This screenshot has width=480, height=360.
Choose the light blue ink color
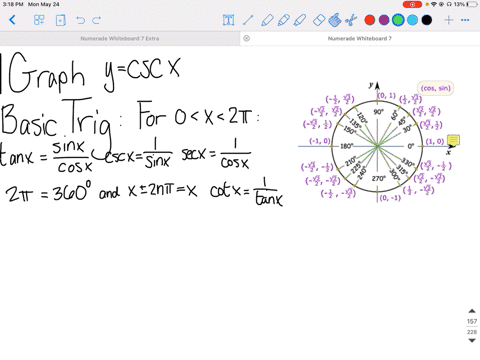412,20
